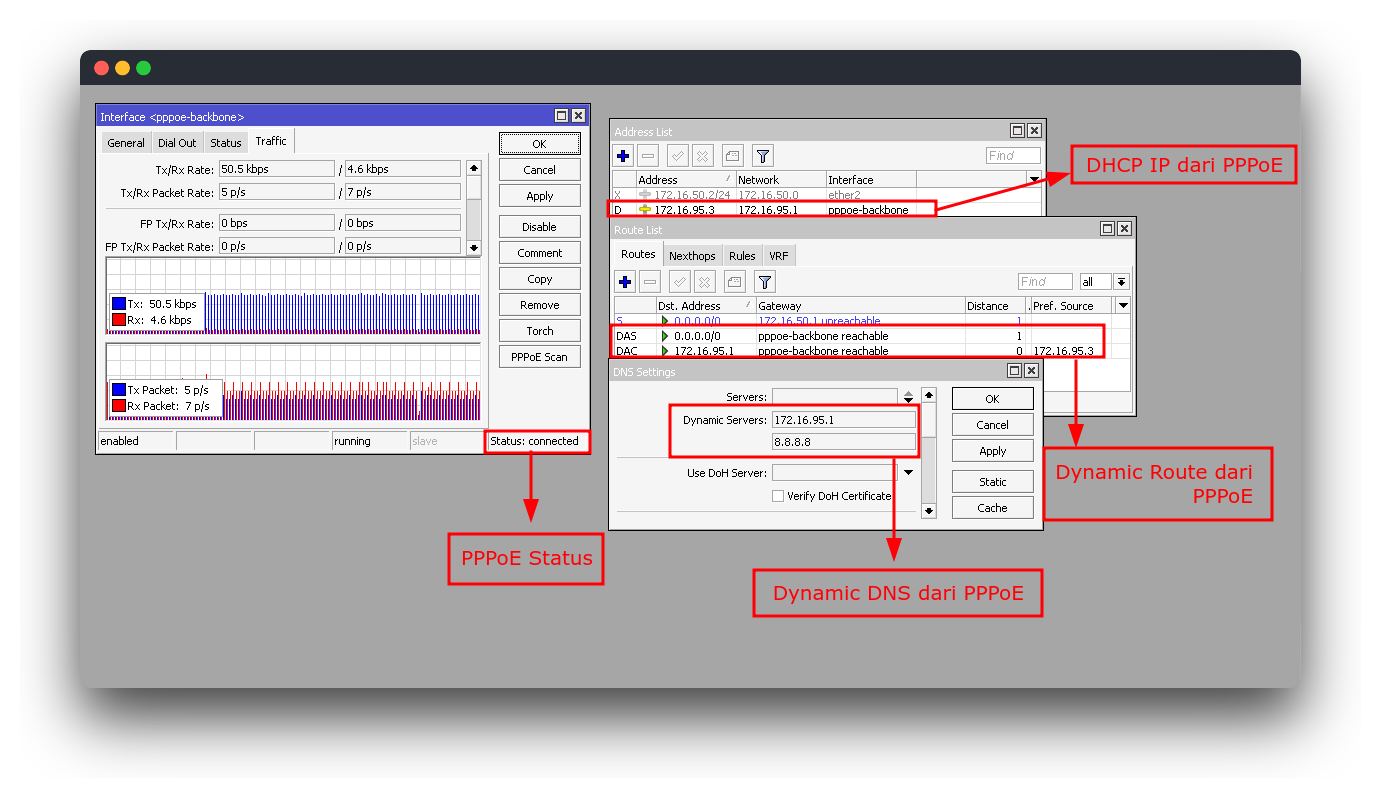
Task: Click the Add (+) icon in Route List
Action: (x=624, y=281)
